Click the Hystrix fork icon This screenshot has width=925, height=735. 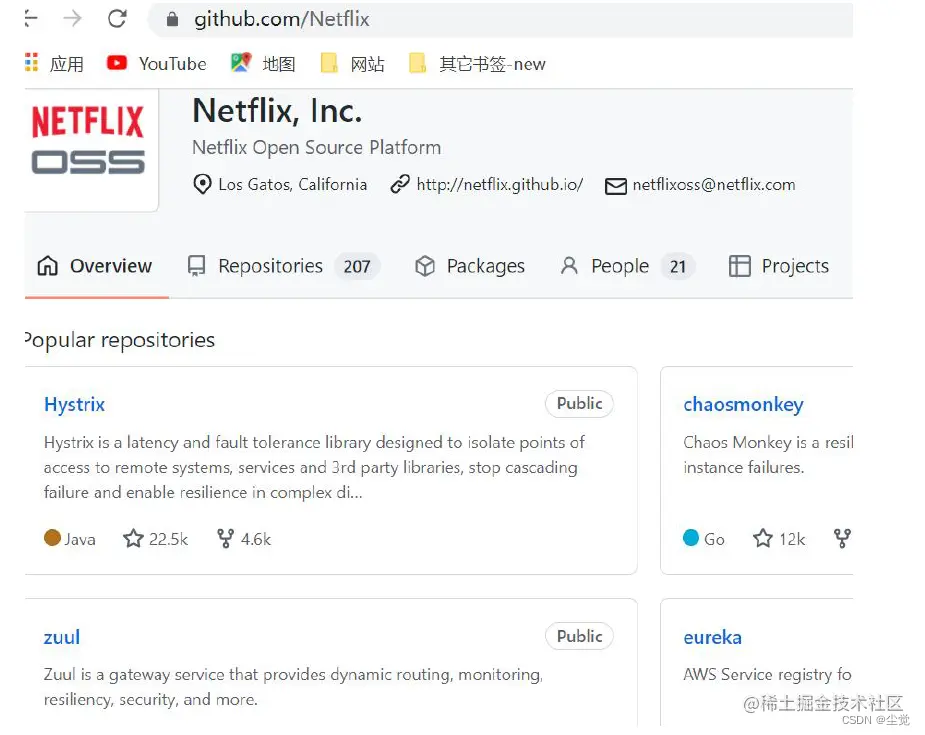(x=225, y=539)
